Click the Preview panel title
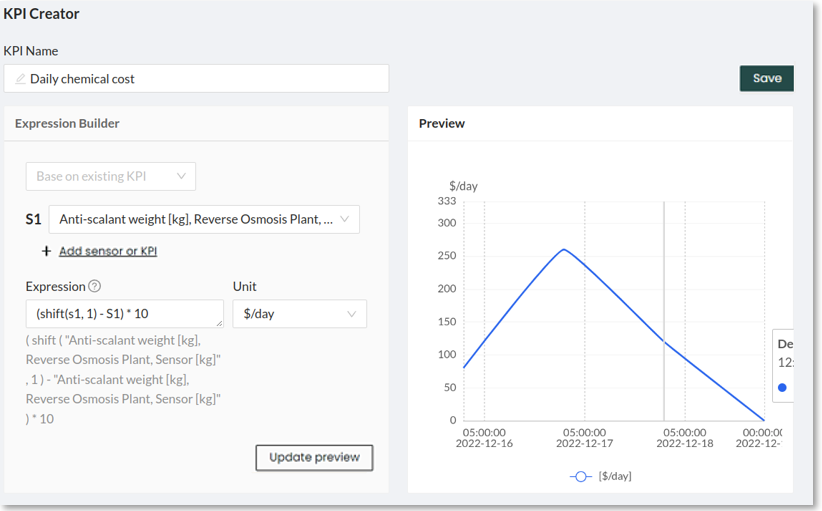The height and width of the screenshot is (511, 822). (x=442, y=123)
